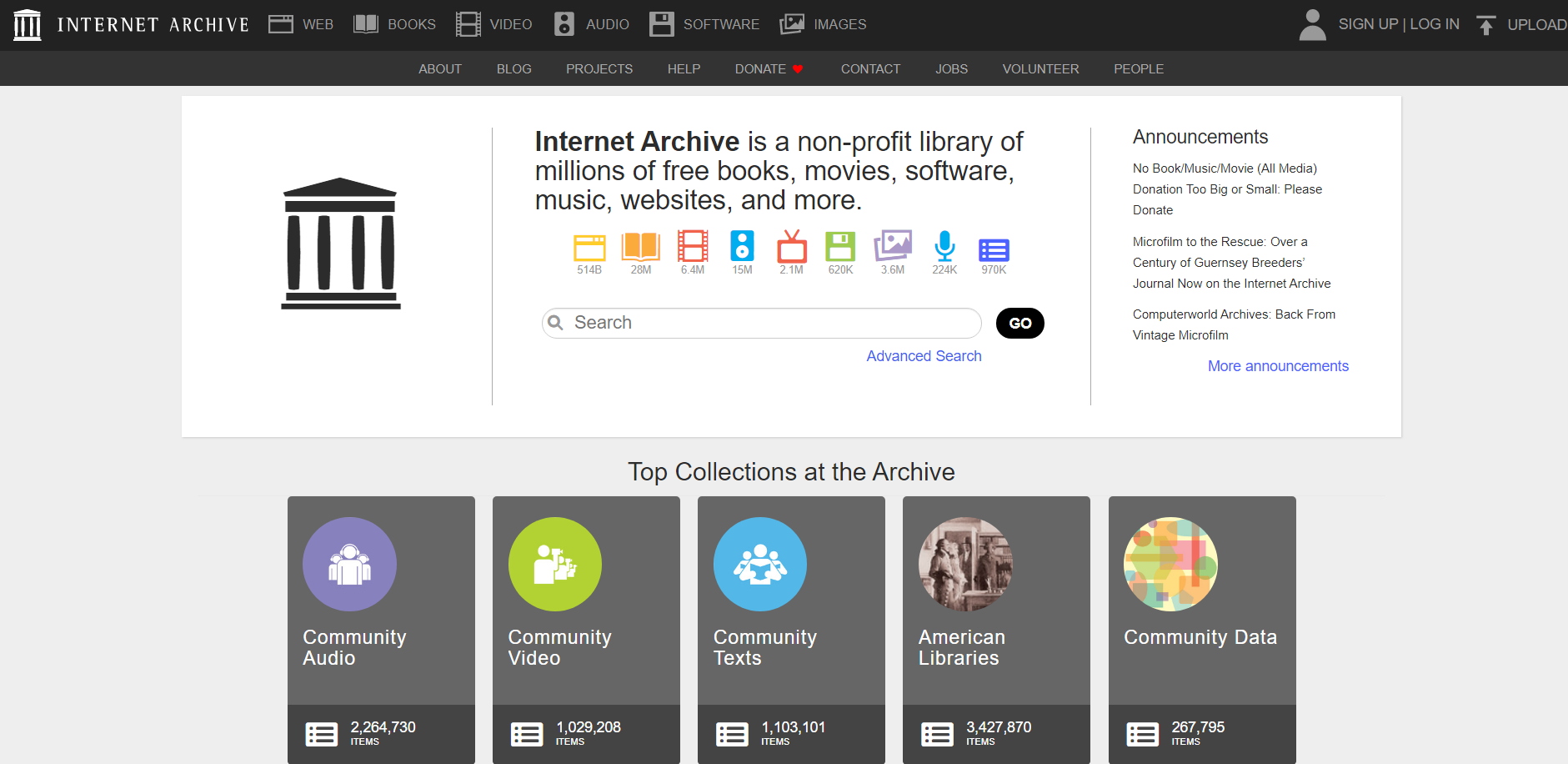1568x764 pixels.
Task: Open the HELP menu item
Action: pos(684,68)
